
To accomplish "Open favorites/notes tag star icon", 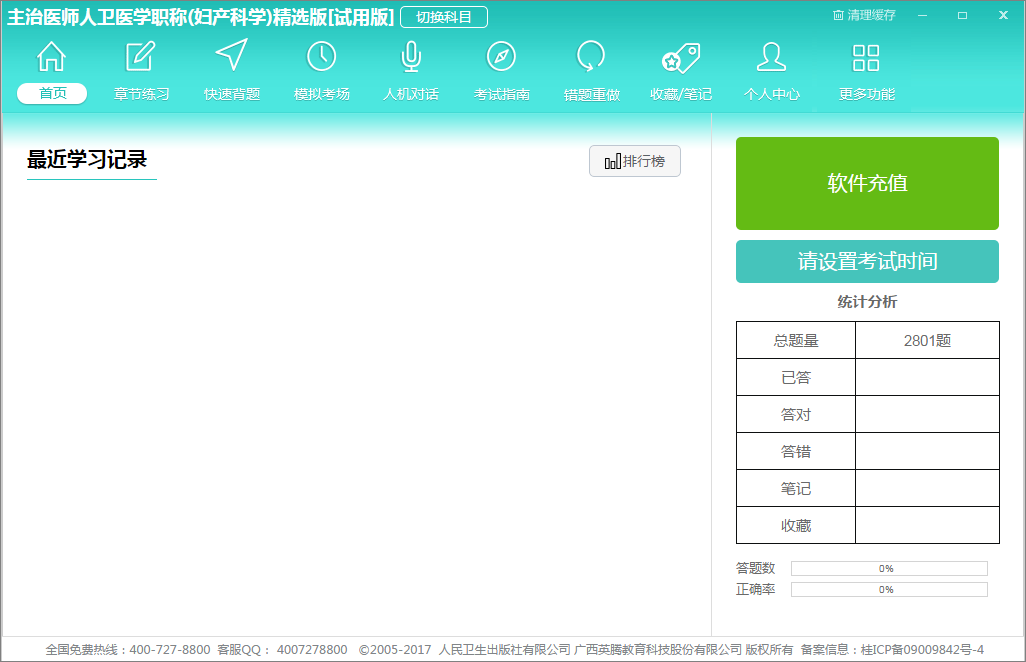I will click(681, 58).
